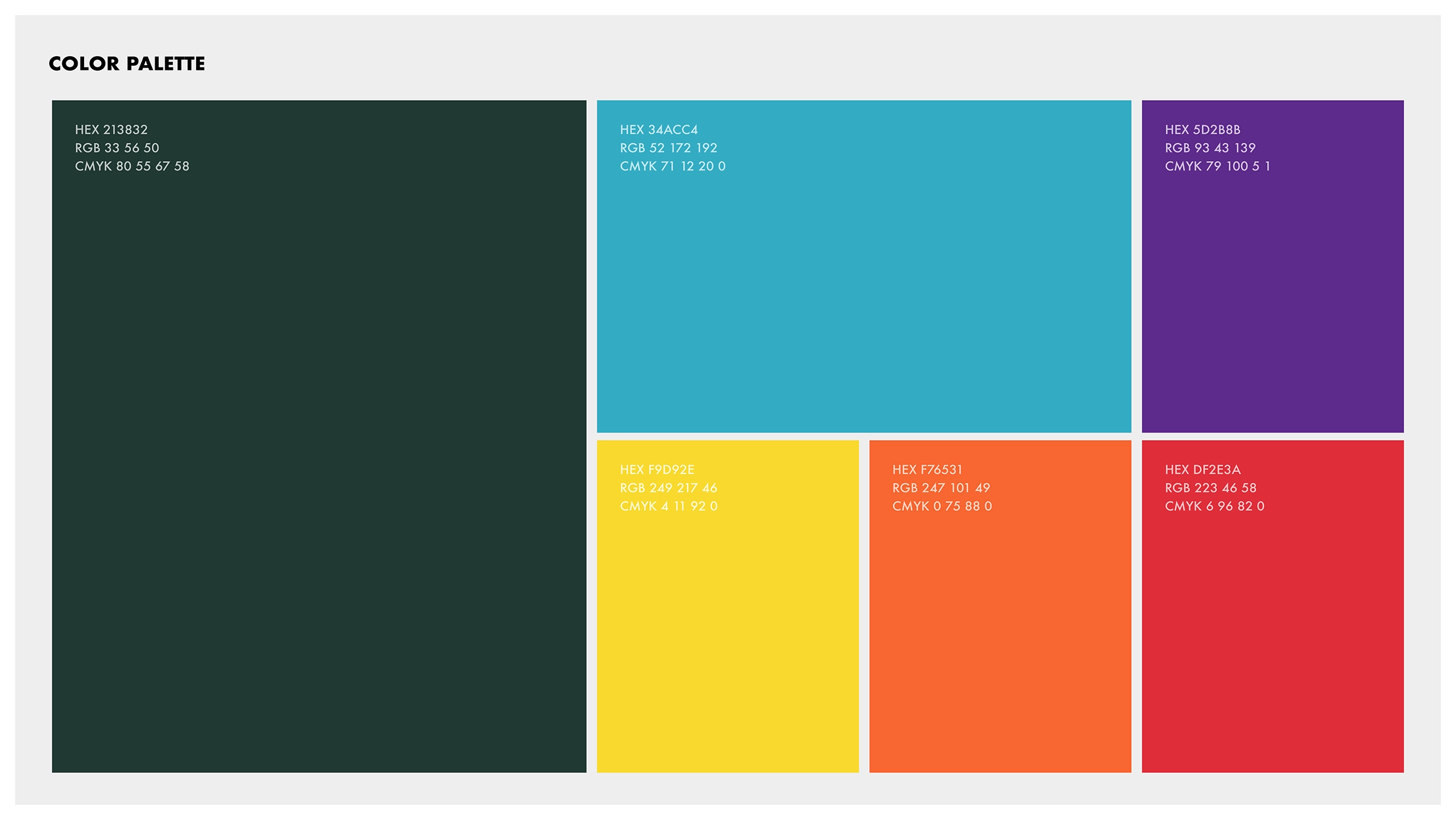Select the orange color swatch
Image resolution: width=1456 pixels, height=820 pixels.
[1000, 606]
